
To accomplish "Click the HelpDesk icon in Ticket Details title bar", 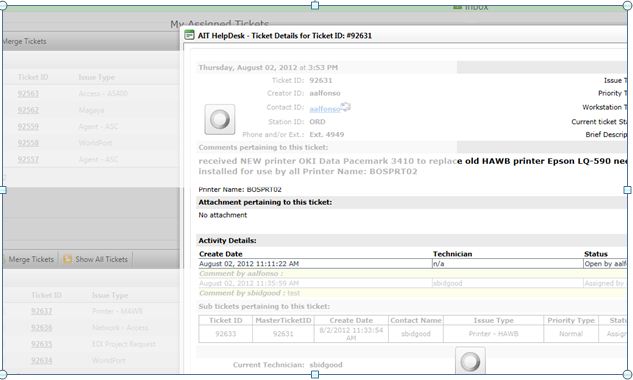I will 189,35.
